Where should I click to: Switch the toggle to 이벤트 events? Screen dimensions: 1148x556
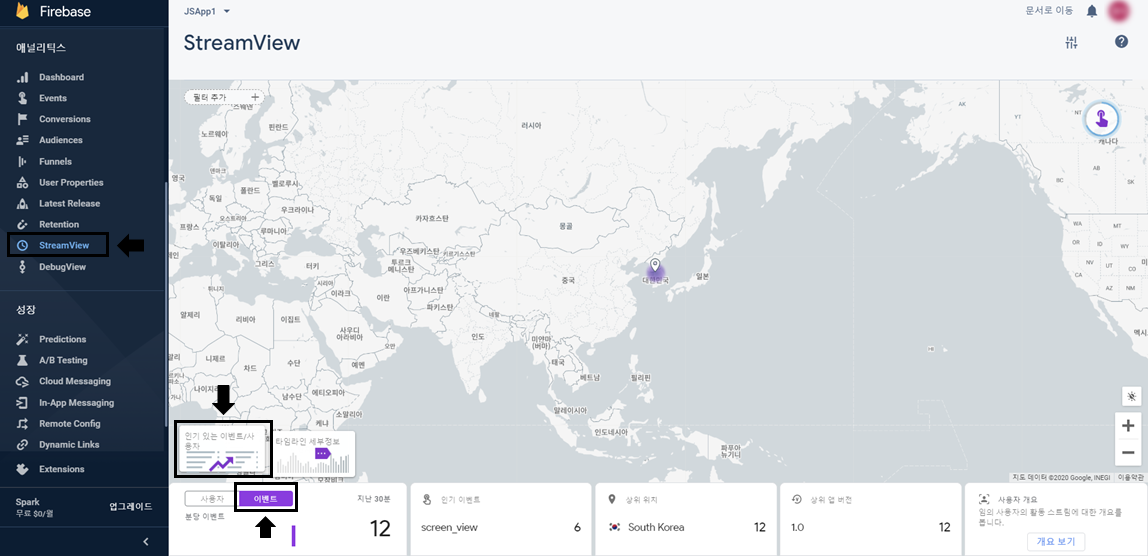point(266,500)
